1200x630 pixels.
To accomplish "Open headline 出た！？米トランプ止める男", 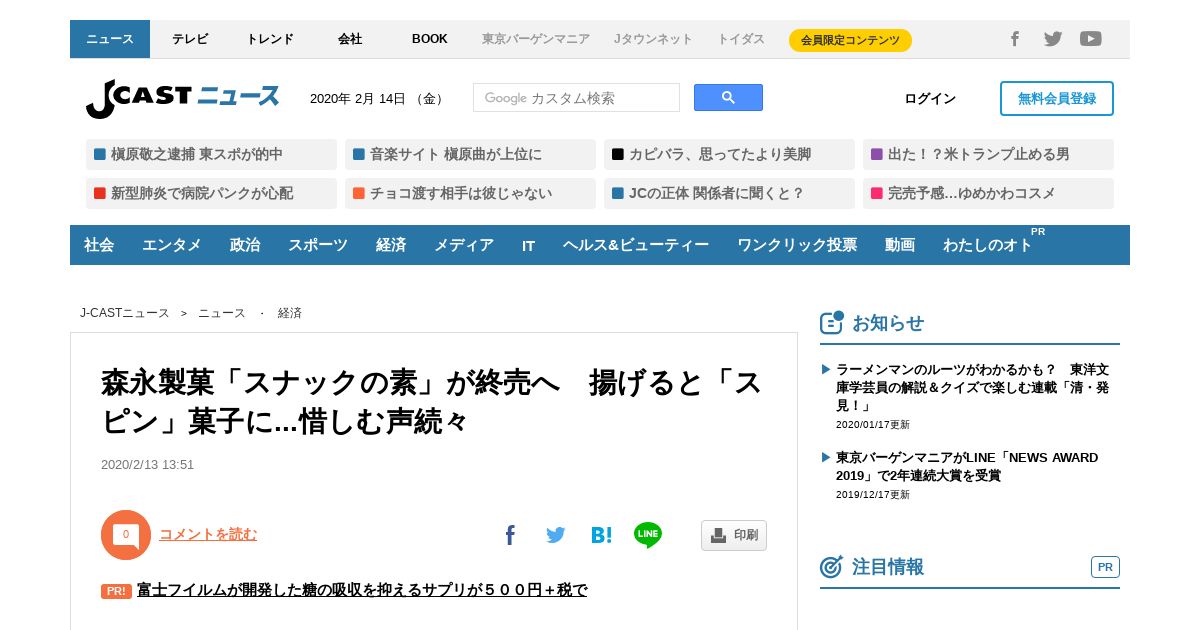I will click(x=988, y=154).
